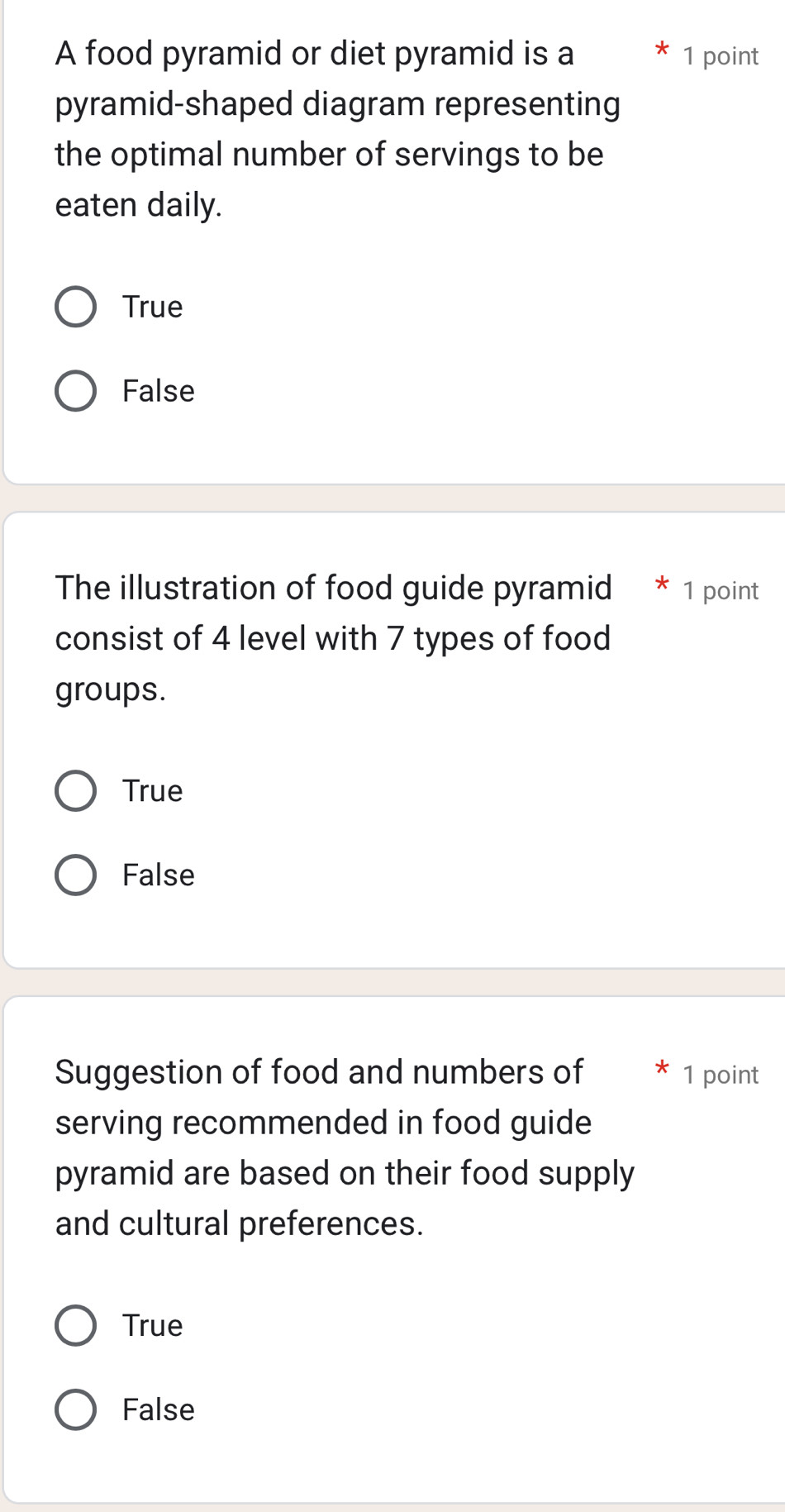Click 'True' label text under food supply question
This screenshot has width=785, height=1512.
point(153,1326)
